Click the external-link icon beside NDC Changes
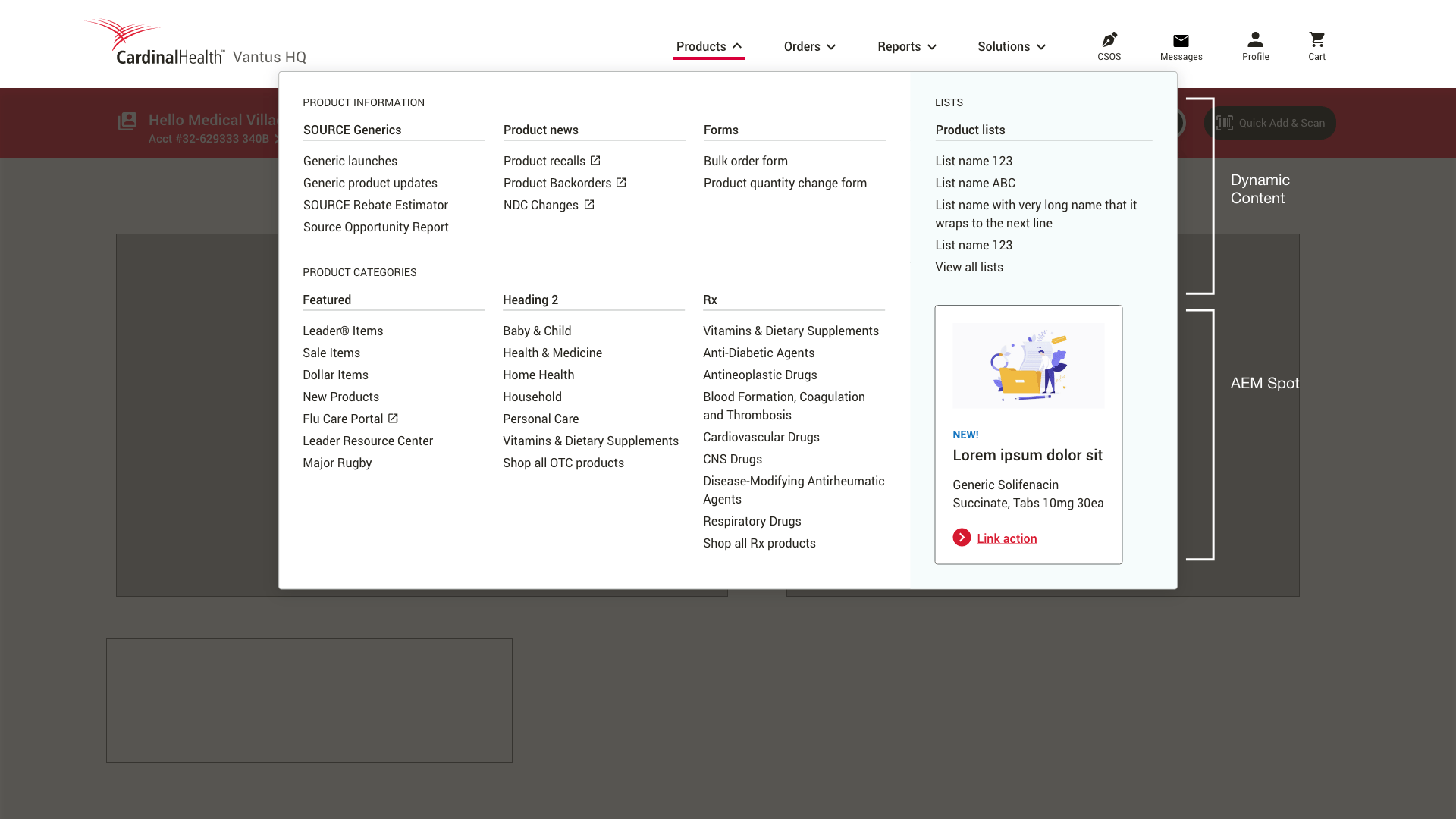The image size is (1456, 819). (x=589, y=205)
